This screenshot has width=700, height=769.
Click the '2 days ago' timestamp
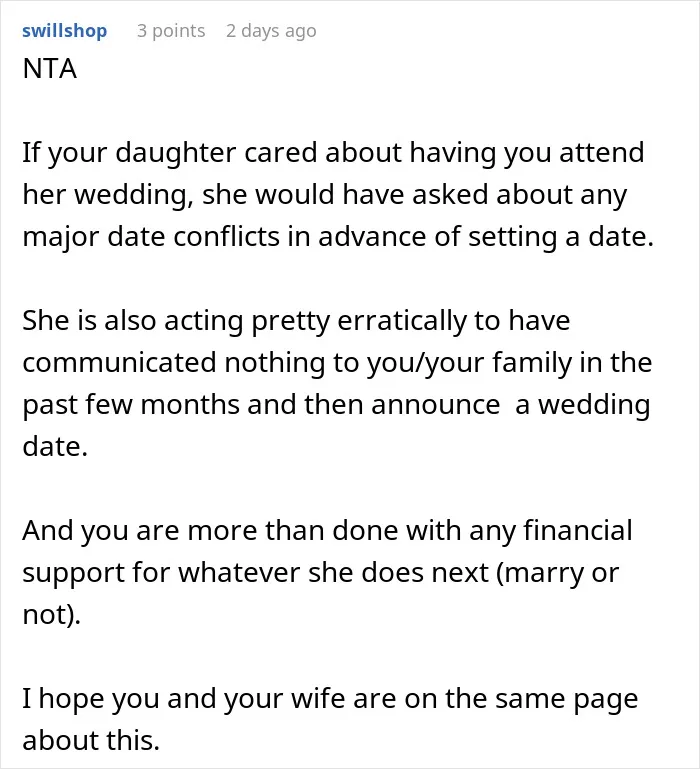point(271,31)
